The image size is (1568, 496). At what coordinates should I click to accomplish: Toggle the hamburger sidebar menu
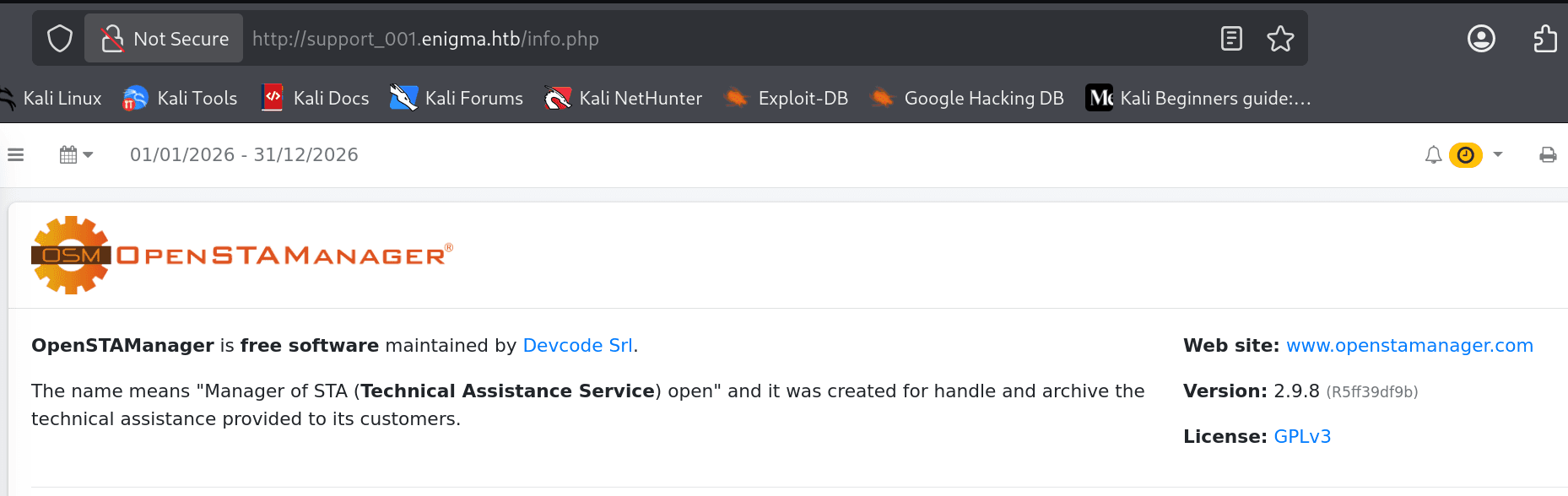[x=16, y=154]
